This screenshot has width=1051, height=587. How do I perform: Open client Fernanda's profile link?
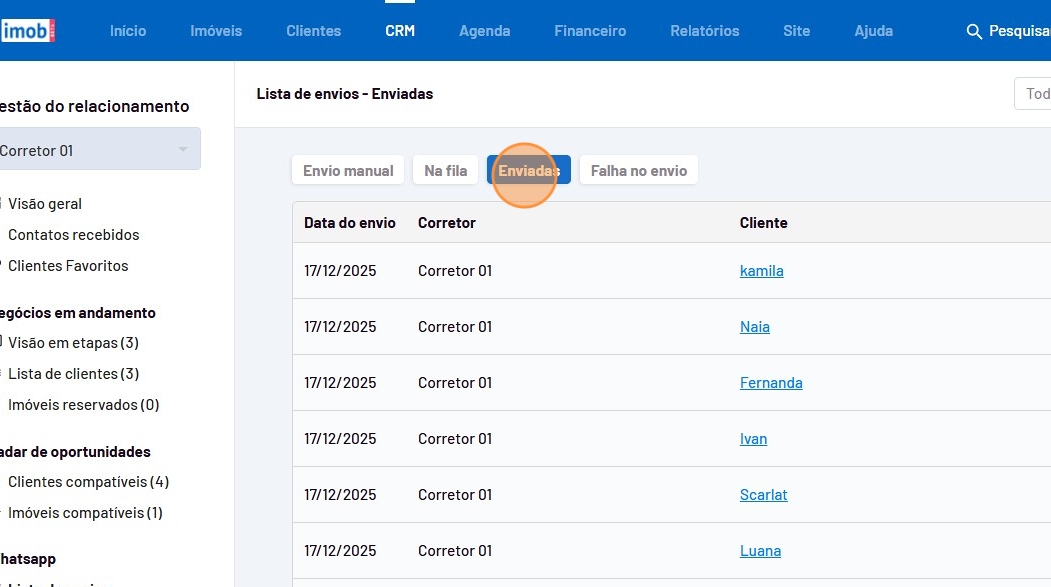pos(770,383)
